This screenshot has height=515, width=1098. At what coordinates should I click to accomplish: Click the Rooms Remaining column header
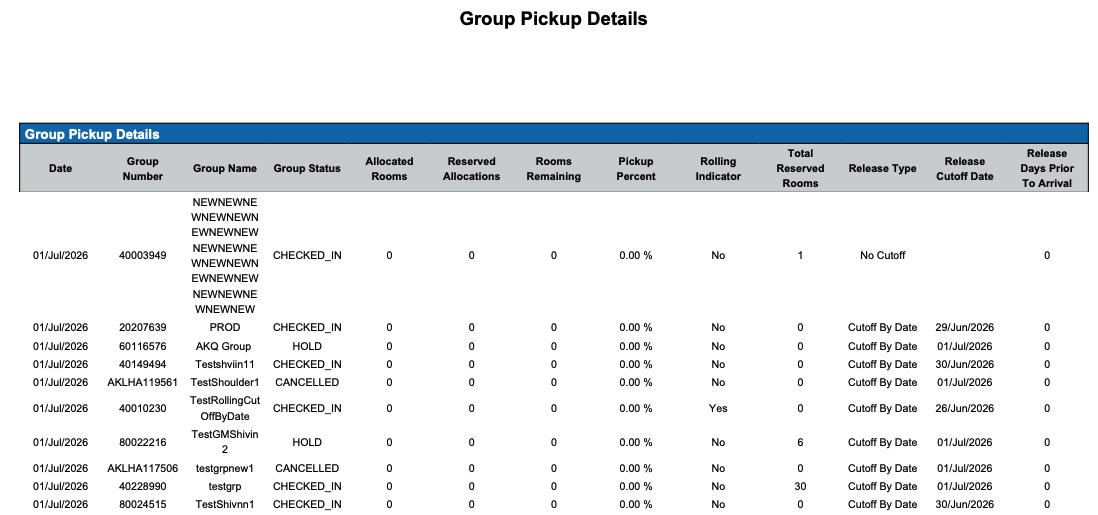tap(553, 169)
